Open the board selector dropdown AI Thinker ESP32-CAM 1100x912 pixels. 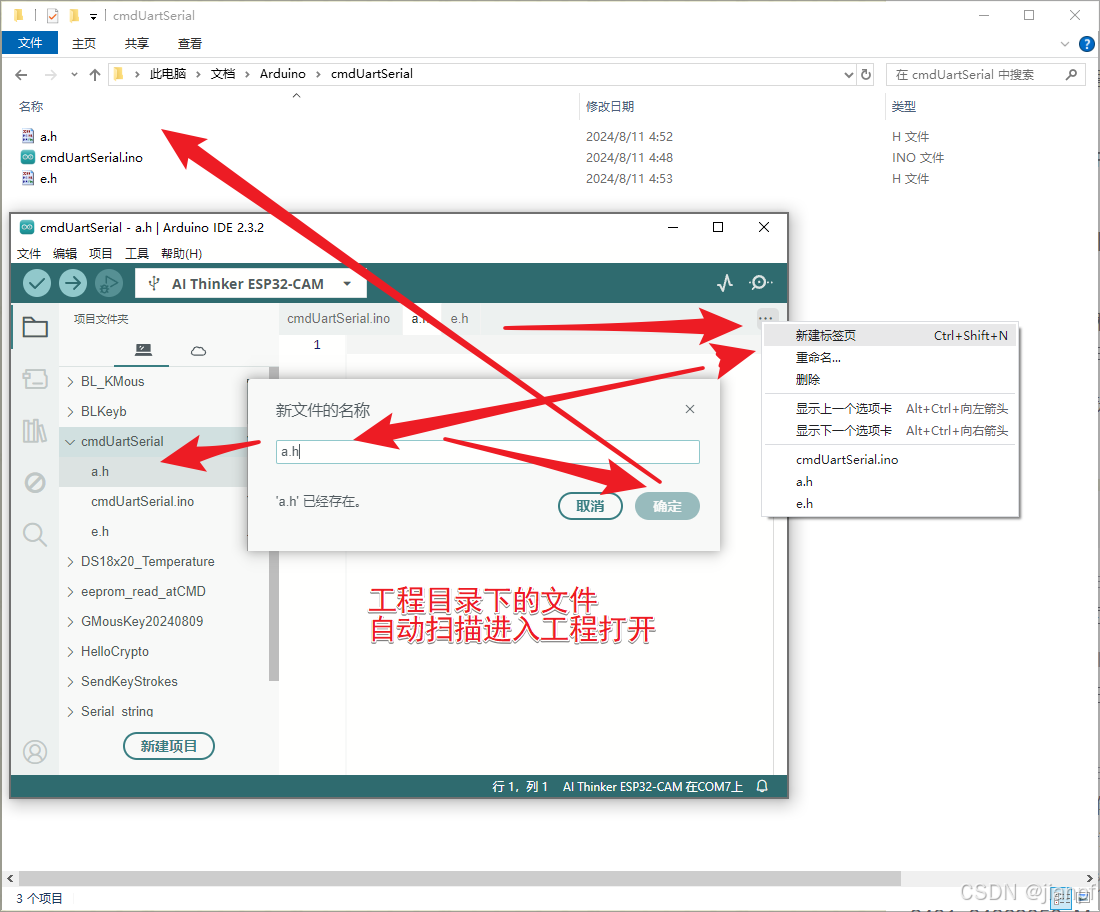pos(250,283)
